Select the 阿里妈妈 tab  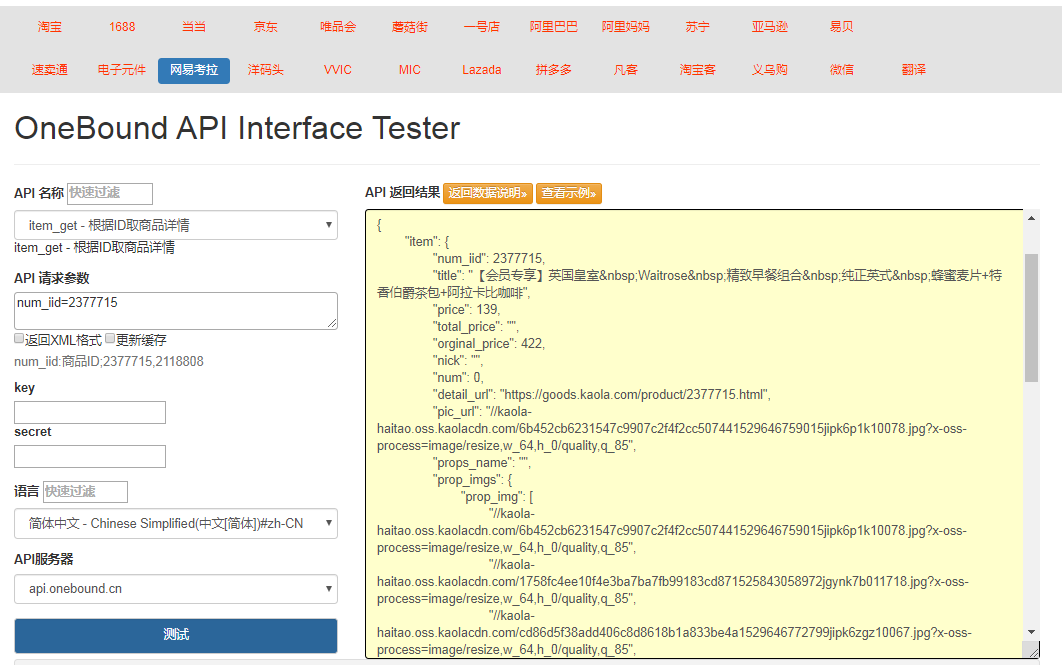(626, 27)
